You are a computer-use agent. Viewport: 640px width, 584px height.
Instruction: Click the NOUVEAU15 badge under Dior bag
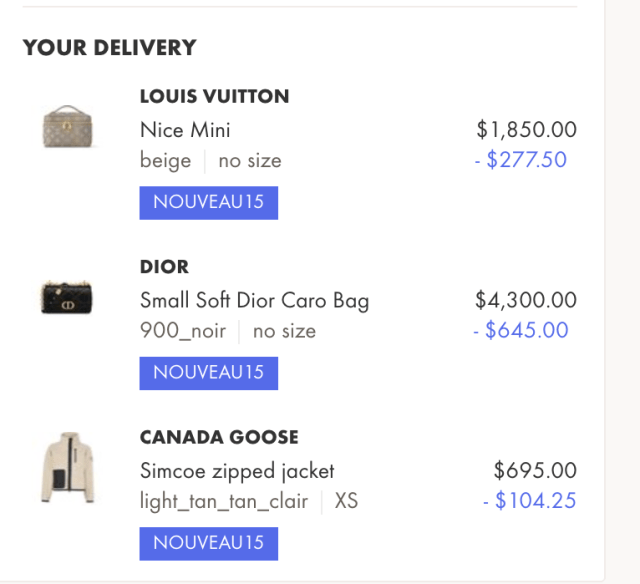208,372
